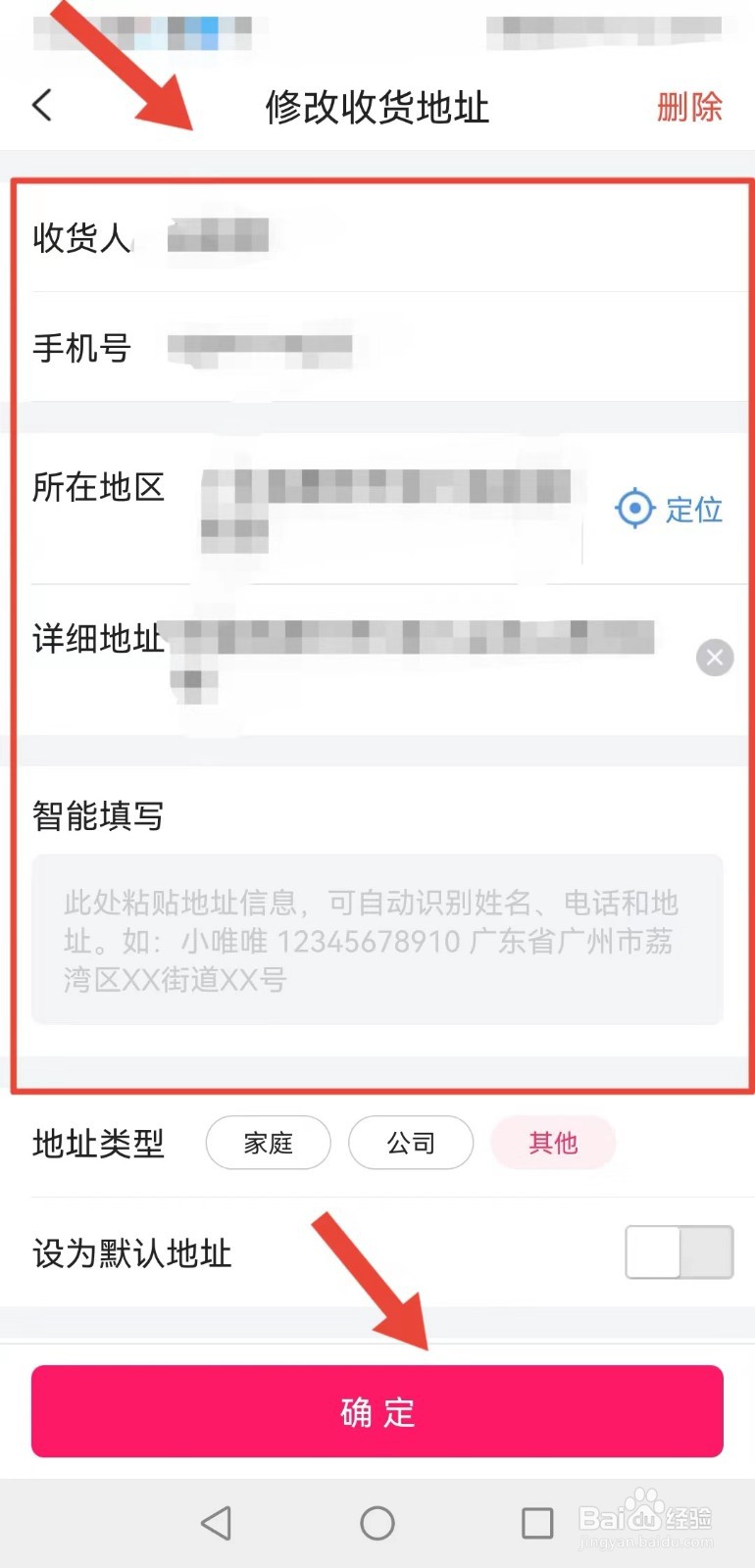Tap the 收货人 name field
Image resolution: width=755 pixels, height=1568 pixels.
(377, 237)
